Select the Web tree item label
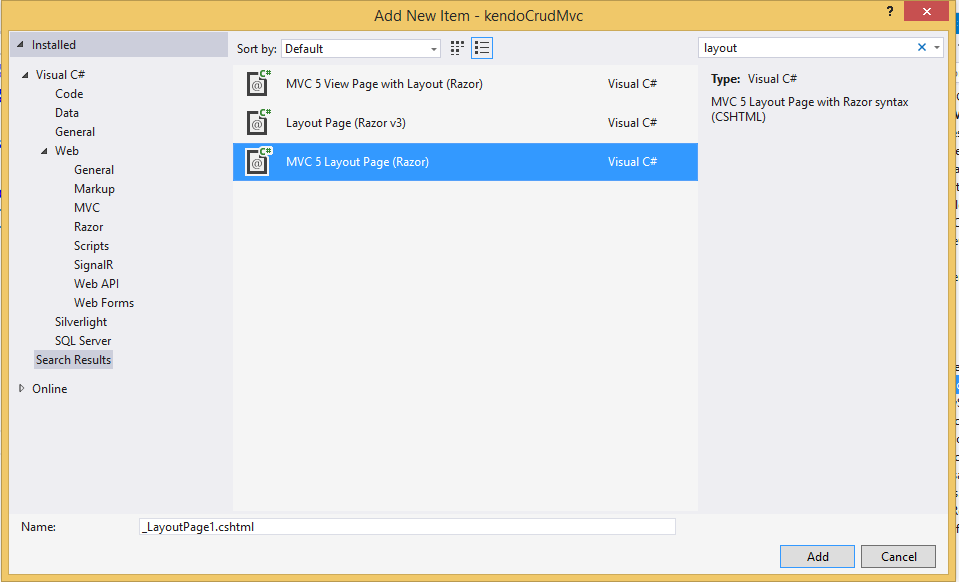 click(67, 150)
